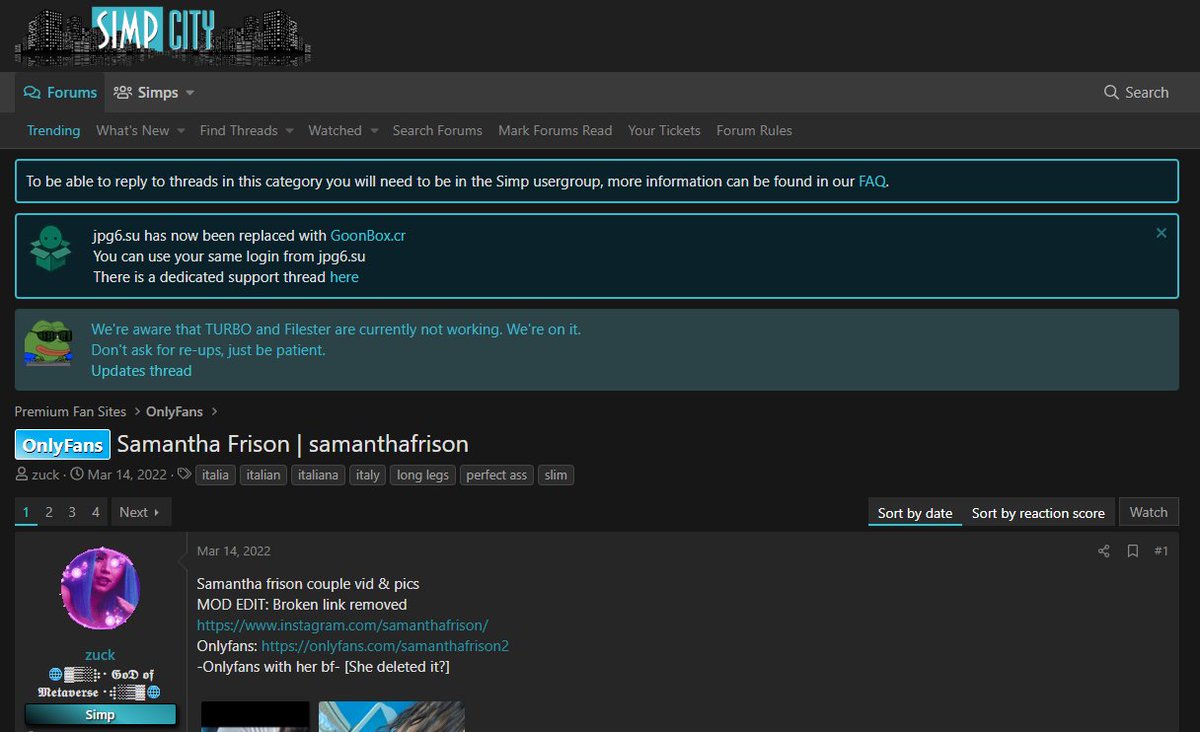Follow the FAQ link in notice

pyautogui.click(x=872, y=181)
